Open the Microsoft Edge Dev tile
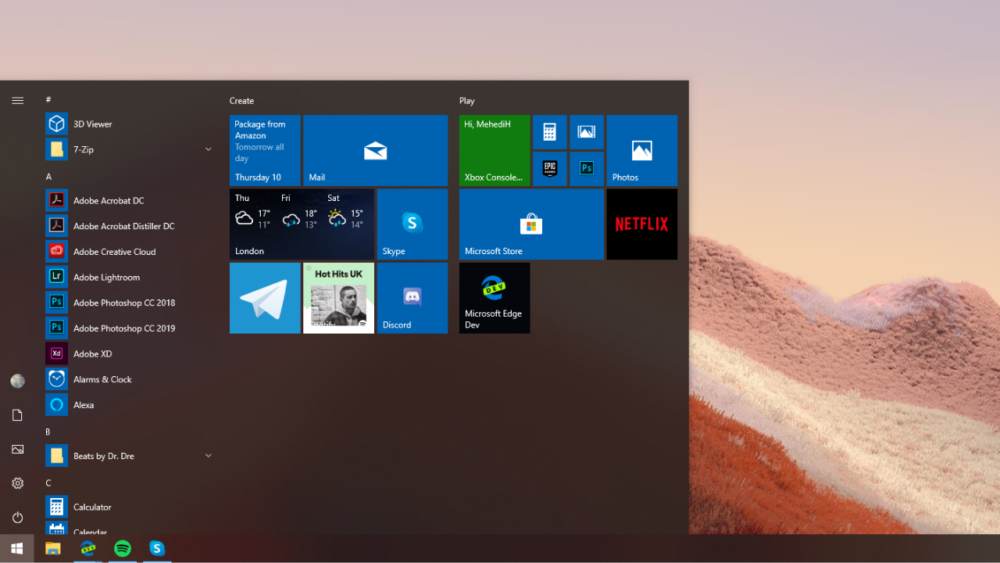 tap(494, 298)
